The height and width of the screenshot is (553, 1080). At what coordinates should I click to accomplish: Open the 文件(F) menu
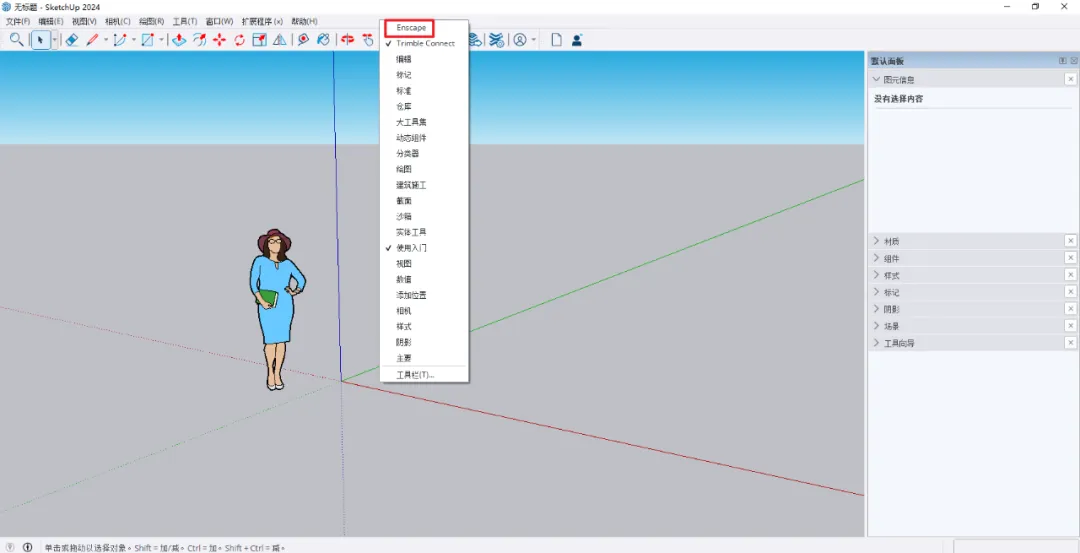[18, 21]
